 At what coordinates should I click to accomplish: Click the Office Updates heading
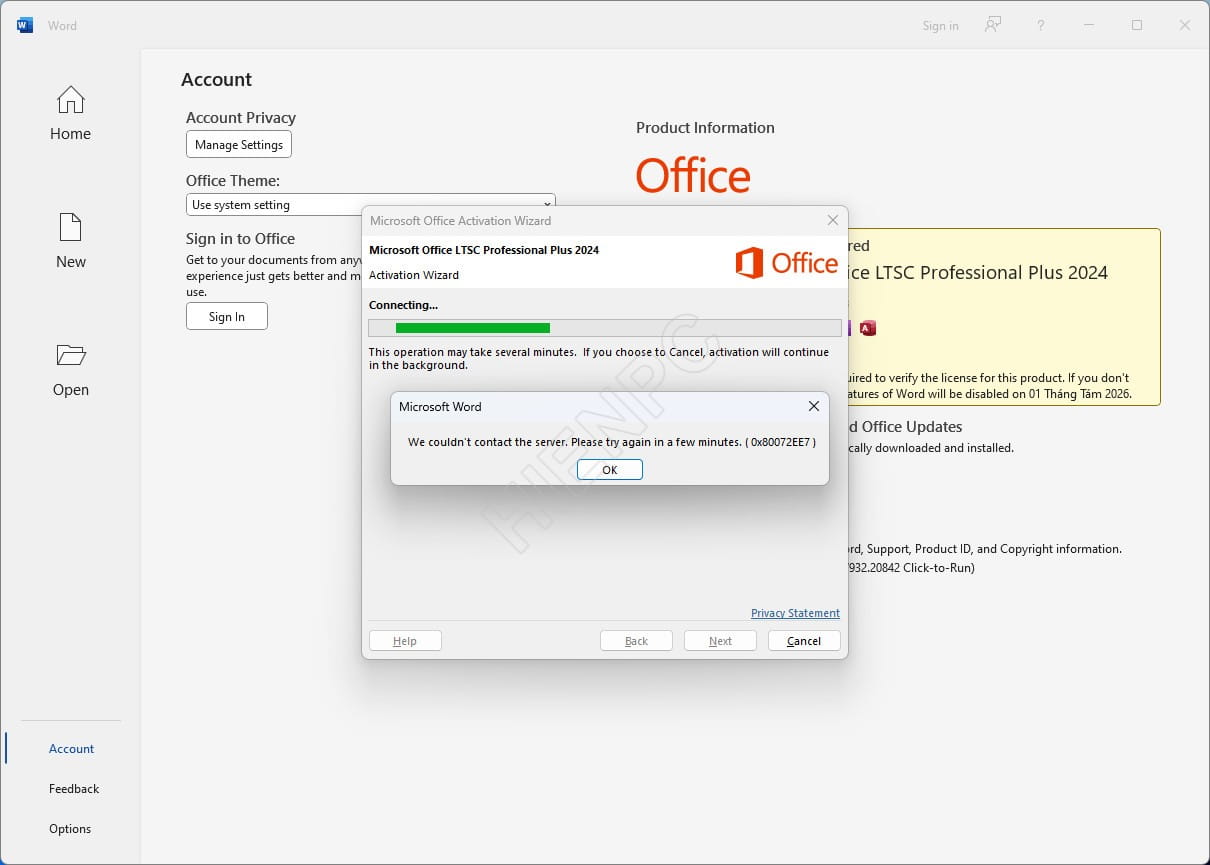905,426
